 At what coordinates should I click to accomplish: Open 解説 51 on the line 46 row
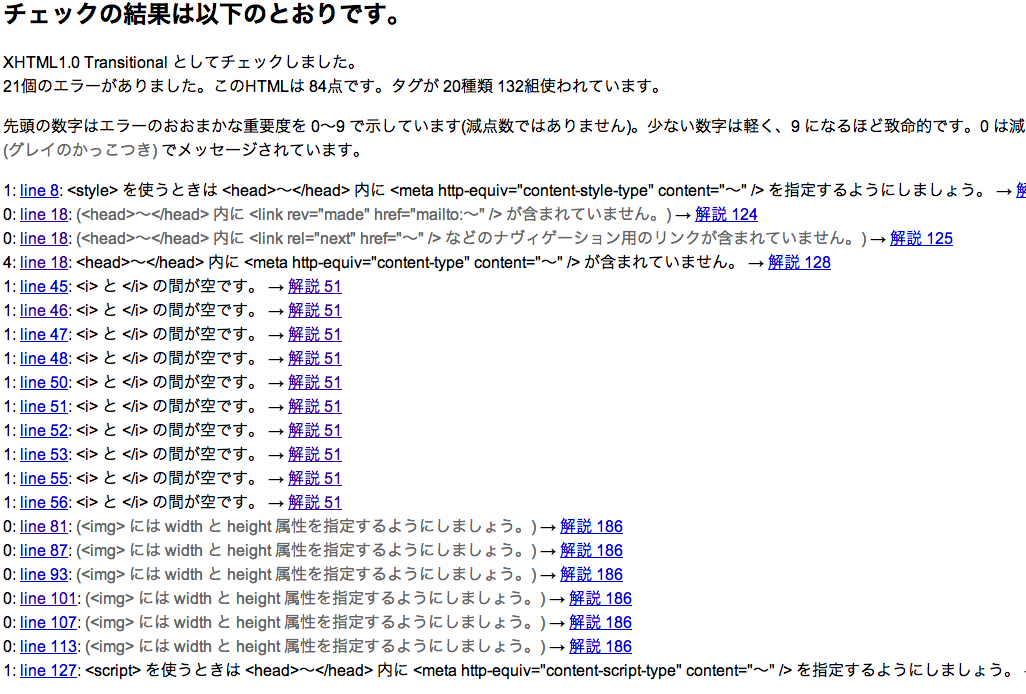tap(314, 310)
